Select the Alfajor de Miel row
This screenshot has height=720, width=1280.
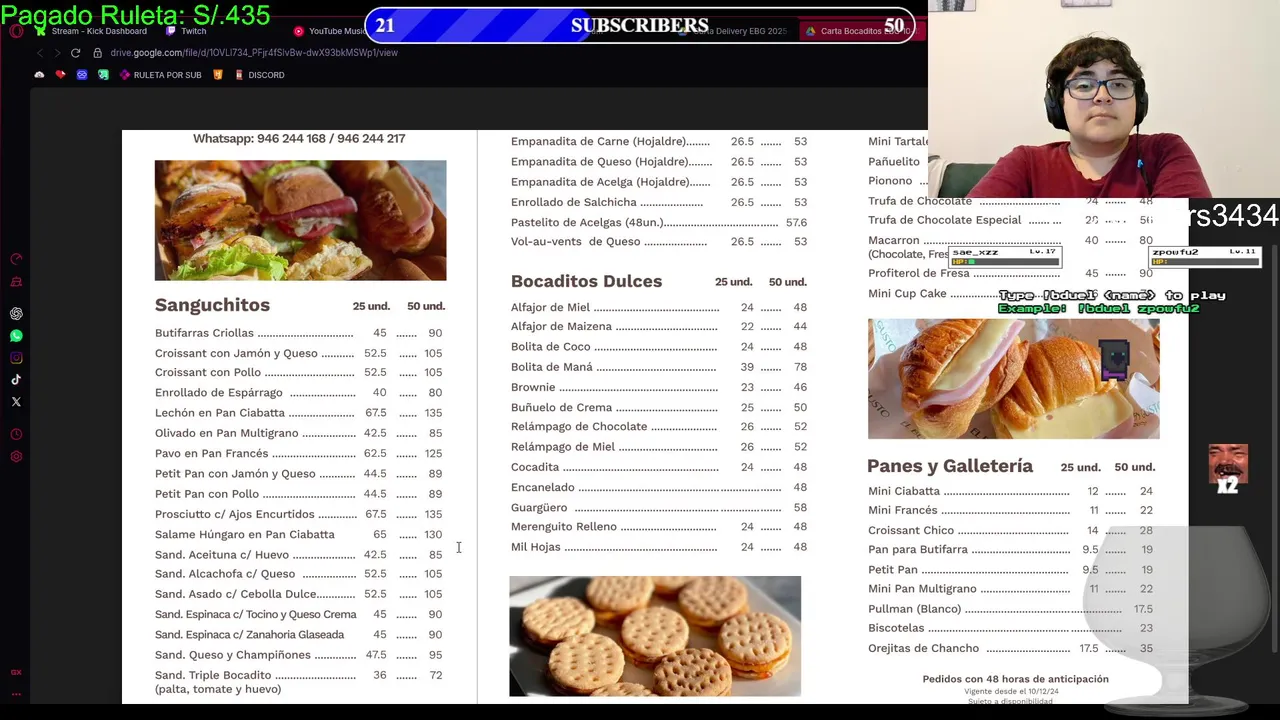click(659, 307)
